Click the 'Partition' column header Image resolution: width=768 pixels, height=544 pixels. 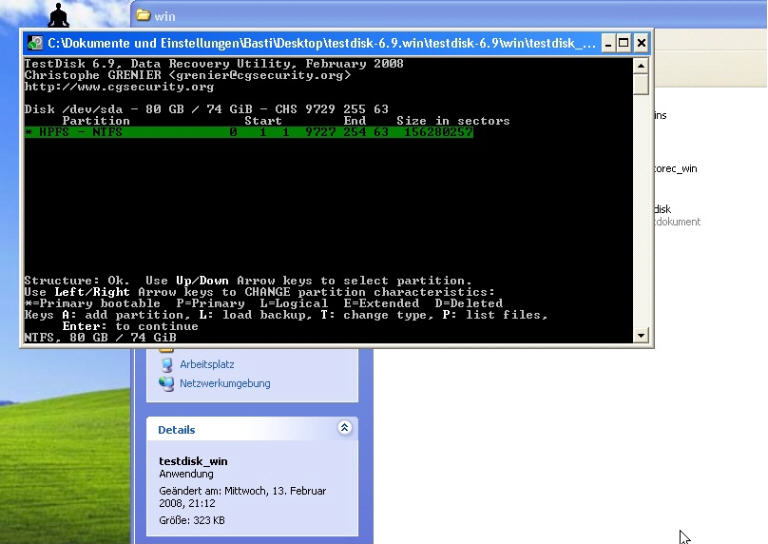pos(96,120)
